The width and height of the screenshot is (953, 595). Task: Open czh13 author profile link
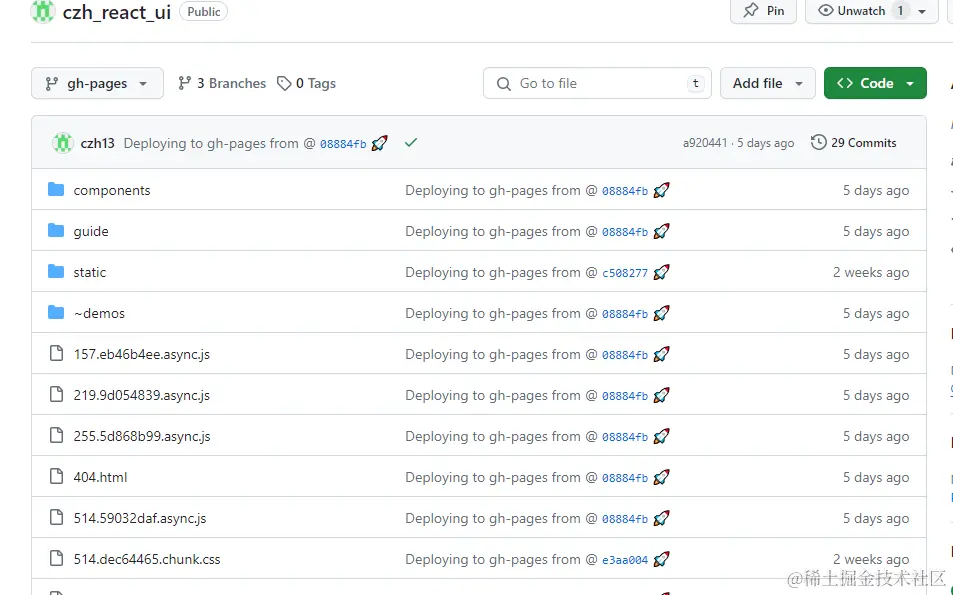[x=97, y=143]
